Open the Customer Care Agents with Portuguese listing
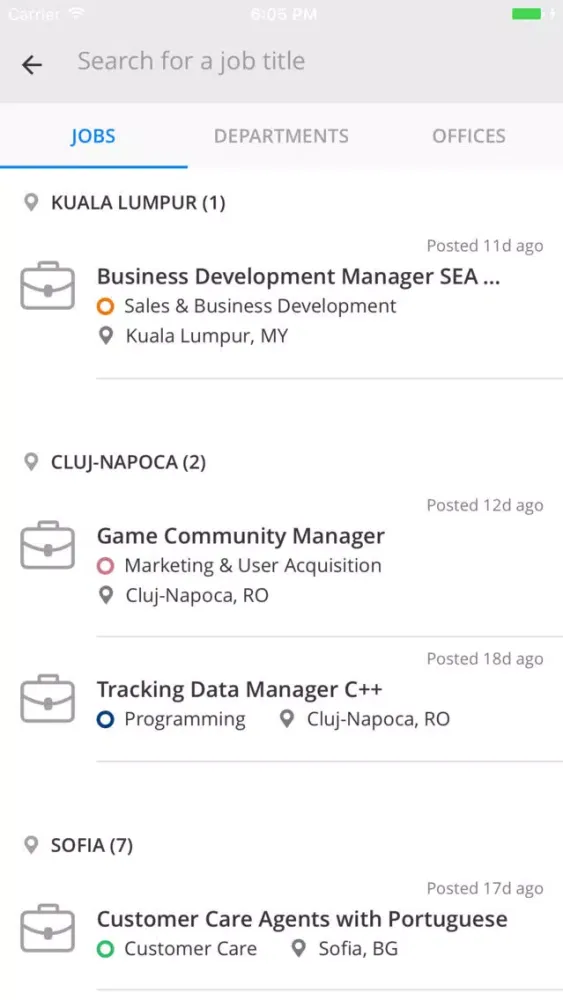 [281, 932]
